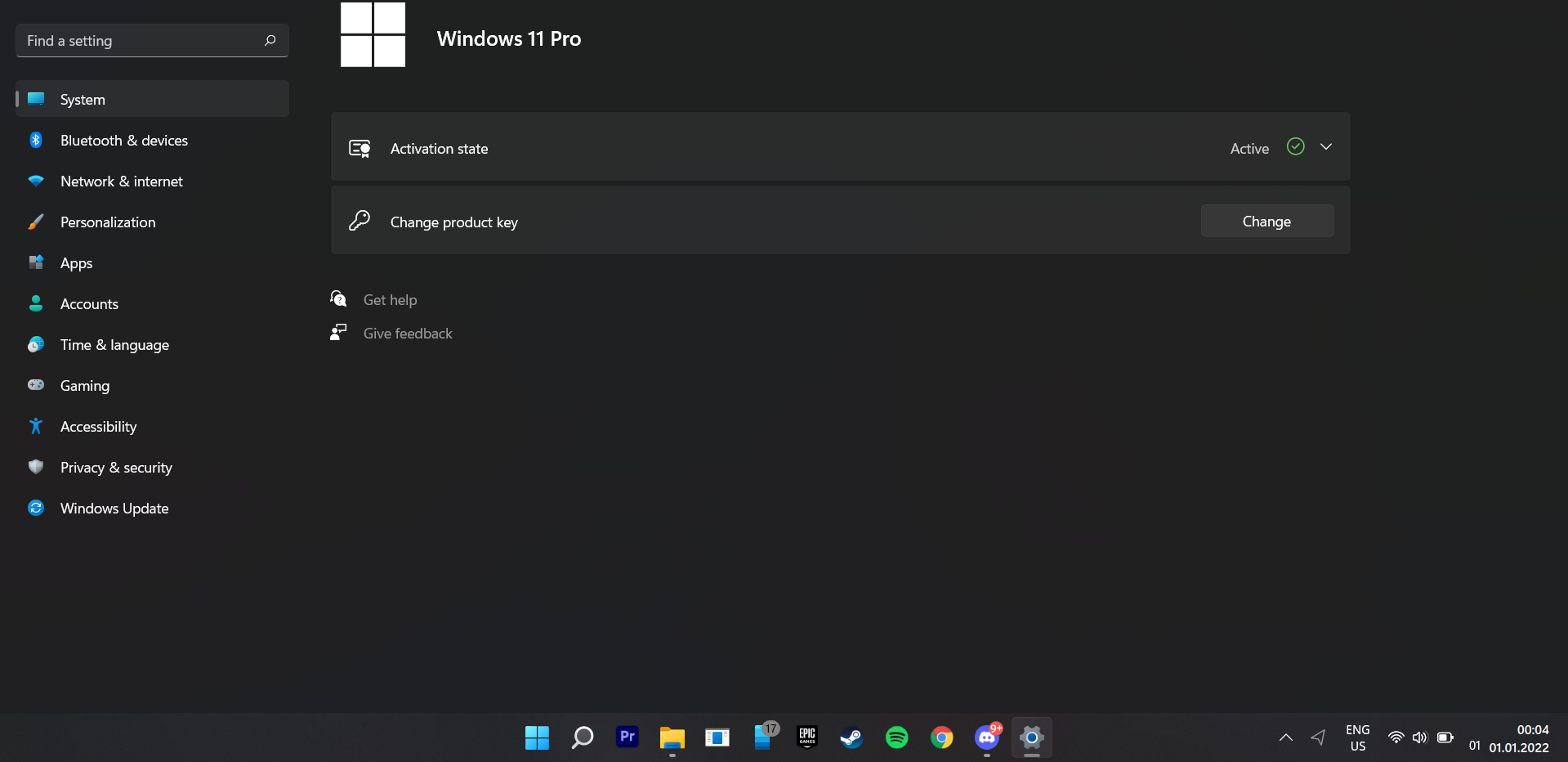The height and width of the screenshot is (762, 1568).
Task: Open the Get help link
Action: tap(390, 300)
